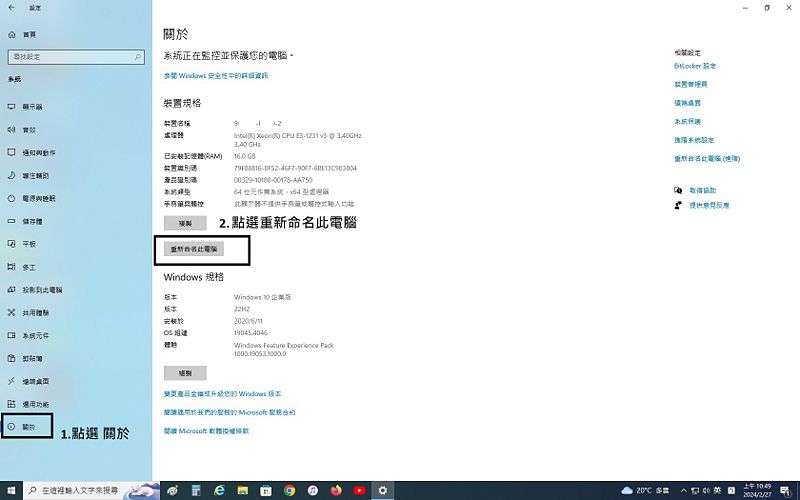
Task: Open Projecting to this PC (投影到此電腦)
Action: coord(35,290)
